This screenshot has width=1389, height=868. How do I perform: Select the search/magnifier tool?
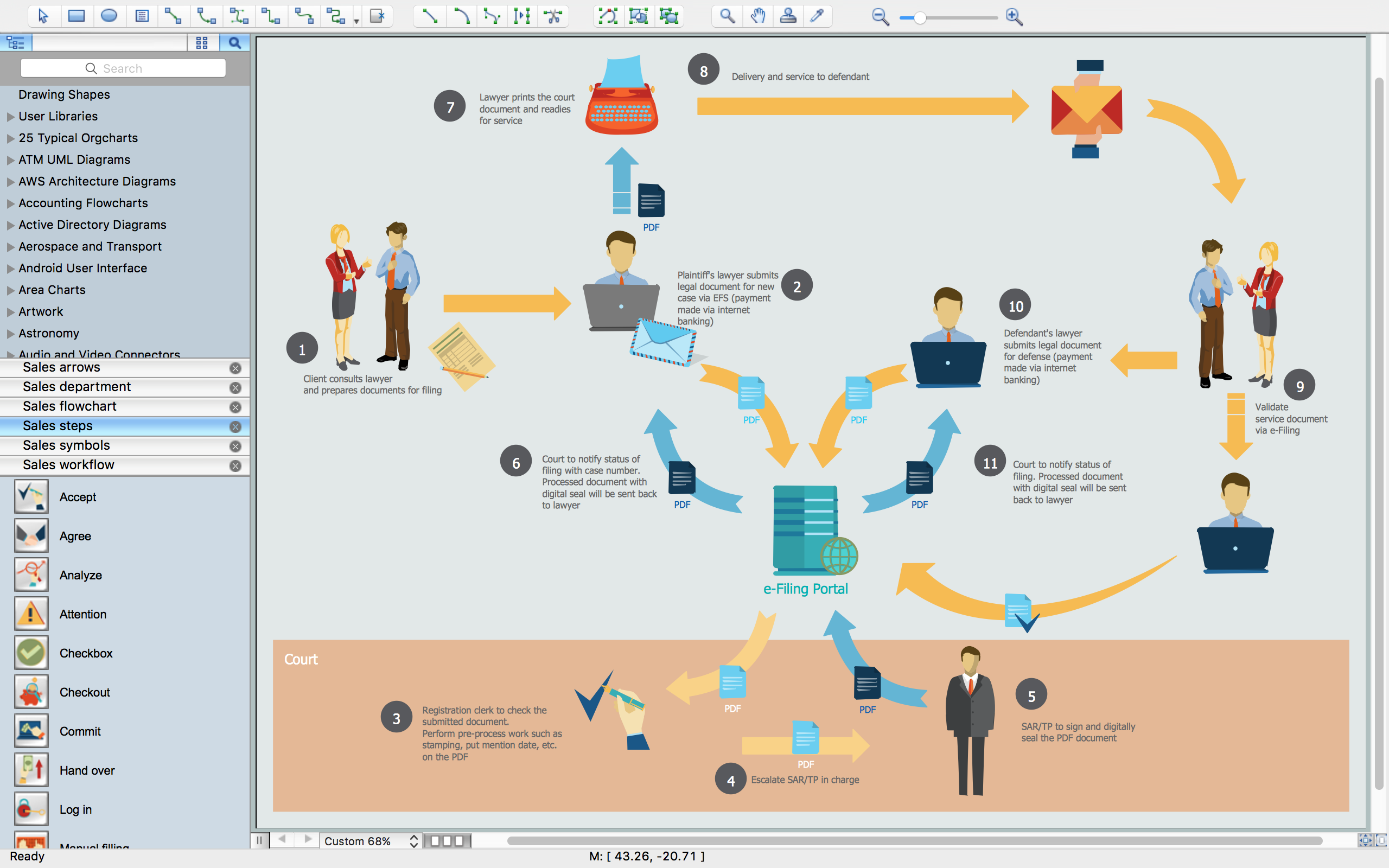728,17
